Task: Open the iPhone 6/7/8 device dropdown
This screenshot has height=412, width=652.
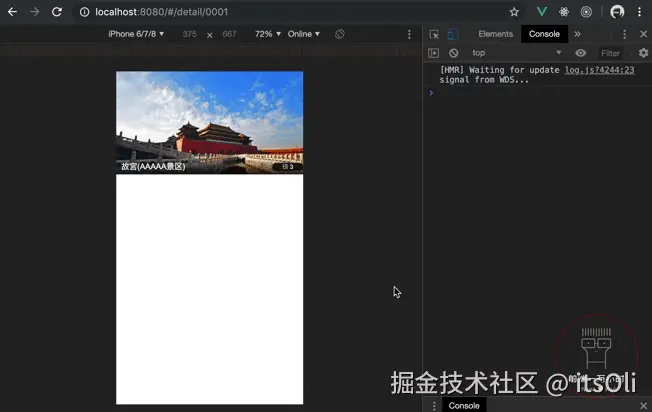Action: [136, 34]
